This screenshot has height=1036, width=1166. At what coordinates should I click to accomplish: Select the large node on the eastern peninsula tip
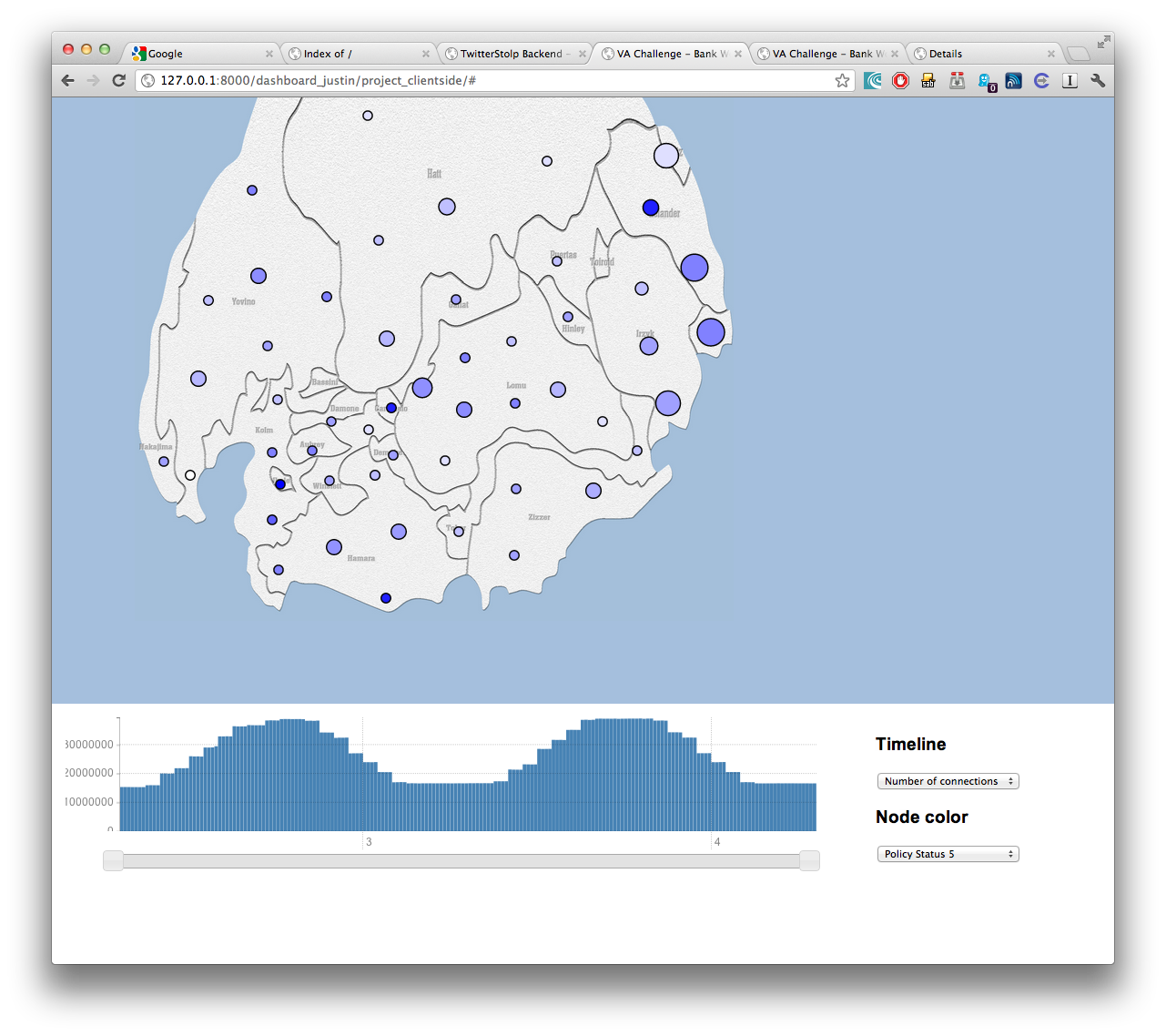click(x=711, y=332)
